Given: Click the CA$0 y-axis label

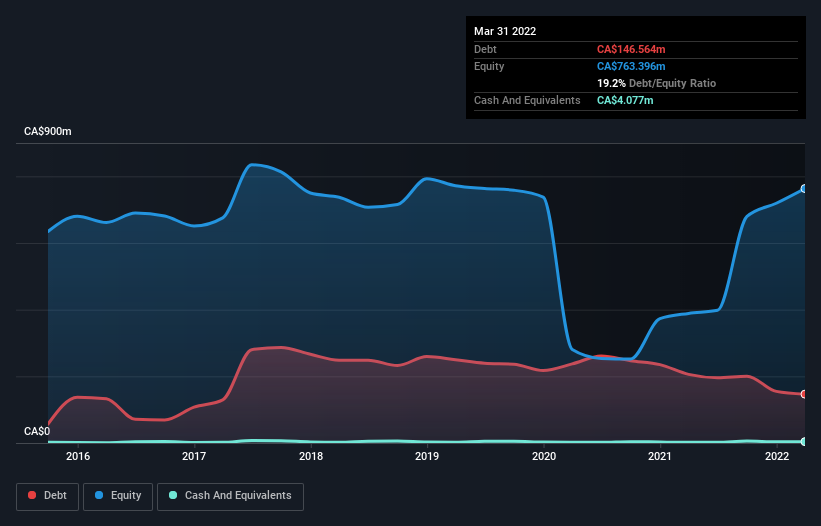Looking at the screenshot, I should [x=37, y=431].
